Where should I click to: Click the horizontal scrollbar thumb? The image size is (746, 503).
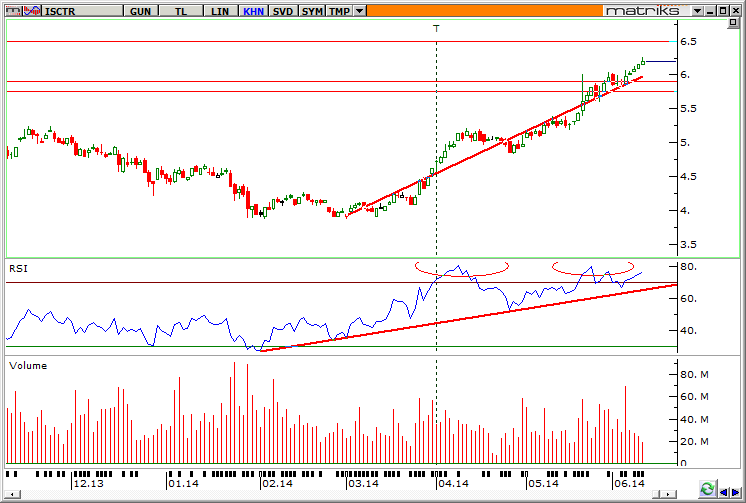[x=658, y=494]
